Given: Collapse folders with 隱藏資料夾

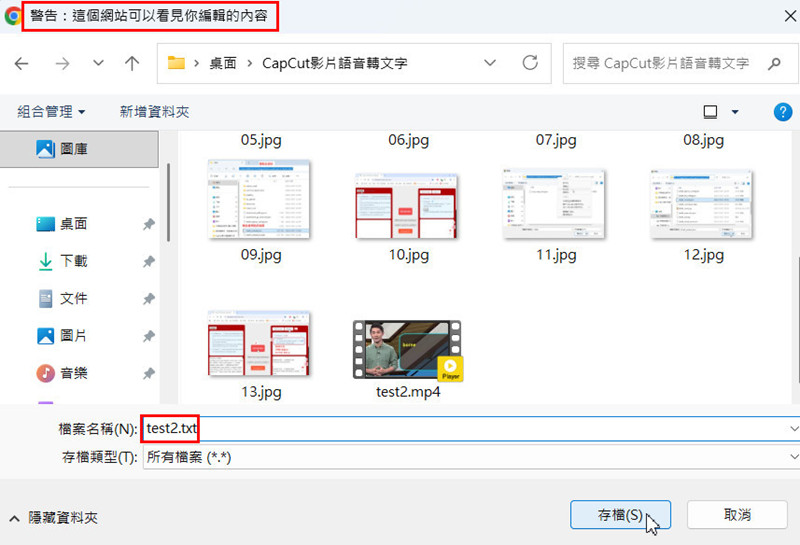Looking at the screenshot, I should tap(54, 518).
